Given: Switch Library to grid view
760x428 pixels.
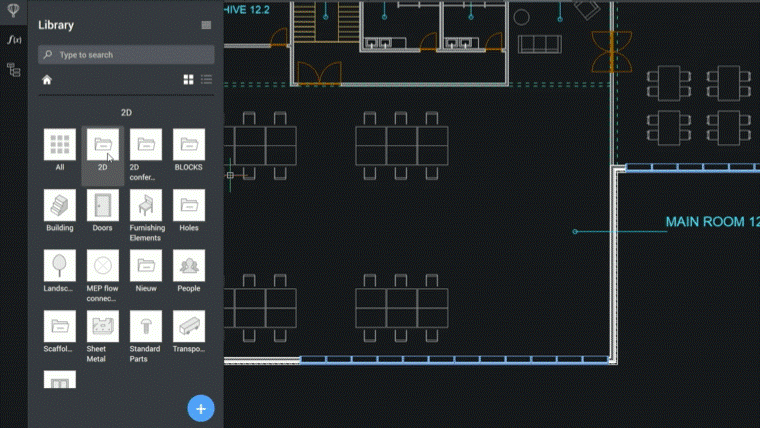Looking at the screenshot, I should point(189,79).
